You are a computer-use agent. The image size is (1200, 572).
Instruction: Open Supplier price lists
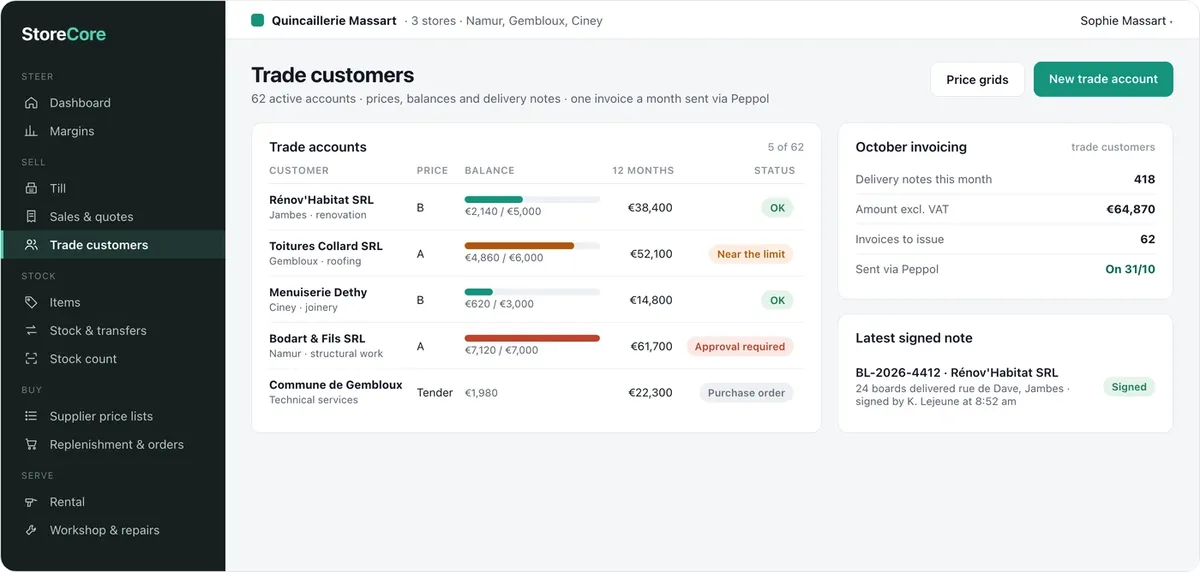(112, 416)
